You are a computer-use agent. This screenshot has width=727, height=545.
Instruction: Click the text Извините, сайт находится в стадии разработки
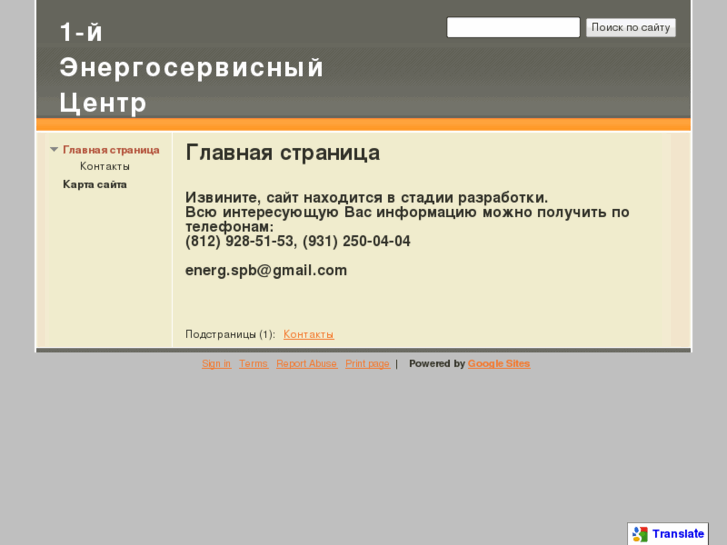[x=366, y=198]
